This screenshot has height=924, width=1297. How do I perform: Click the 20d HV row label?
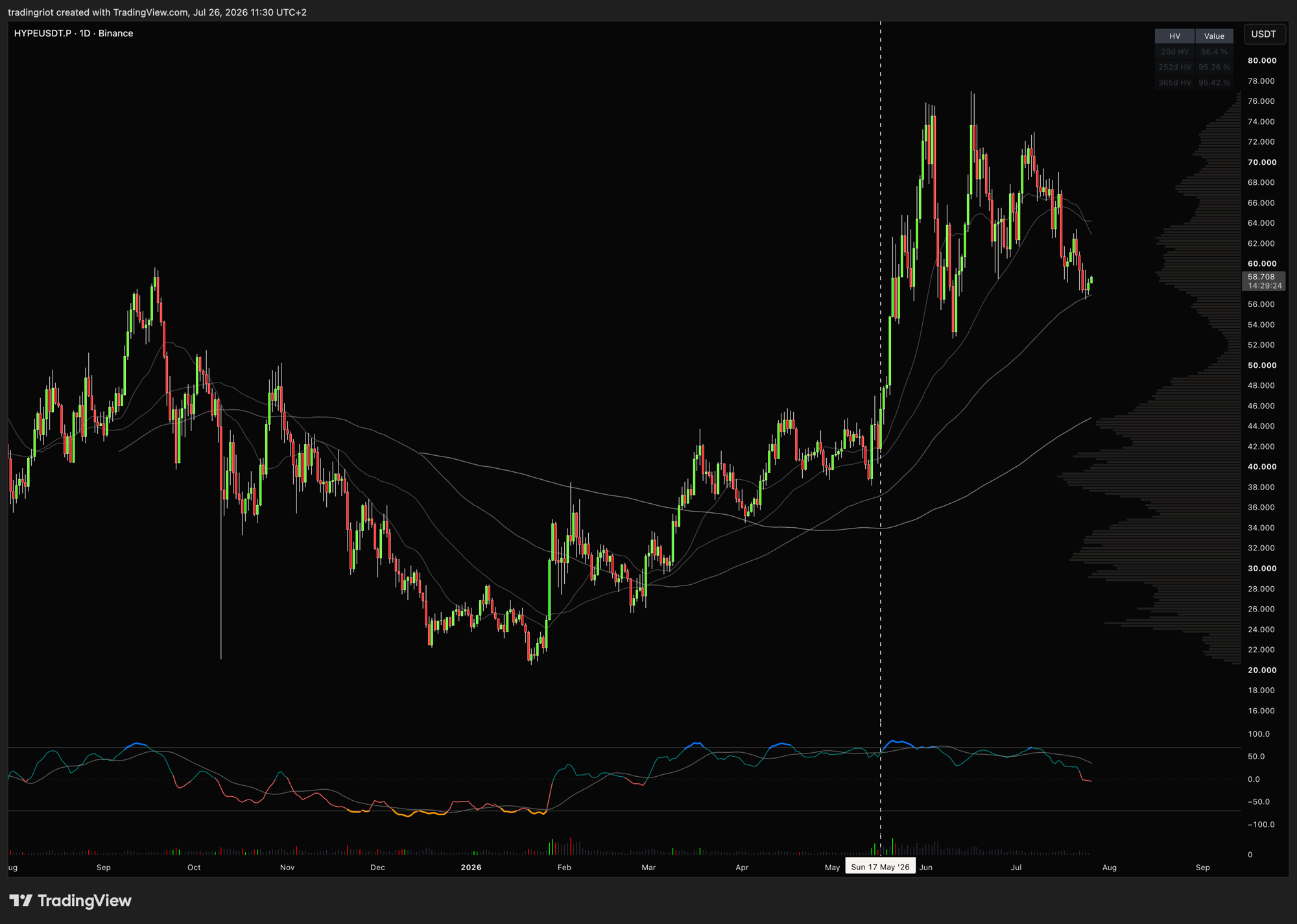[1174, 52]
